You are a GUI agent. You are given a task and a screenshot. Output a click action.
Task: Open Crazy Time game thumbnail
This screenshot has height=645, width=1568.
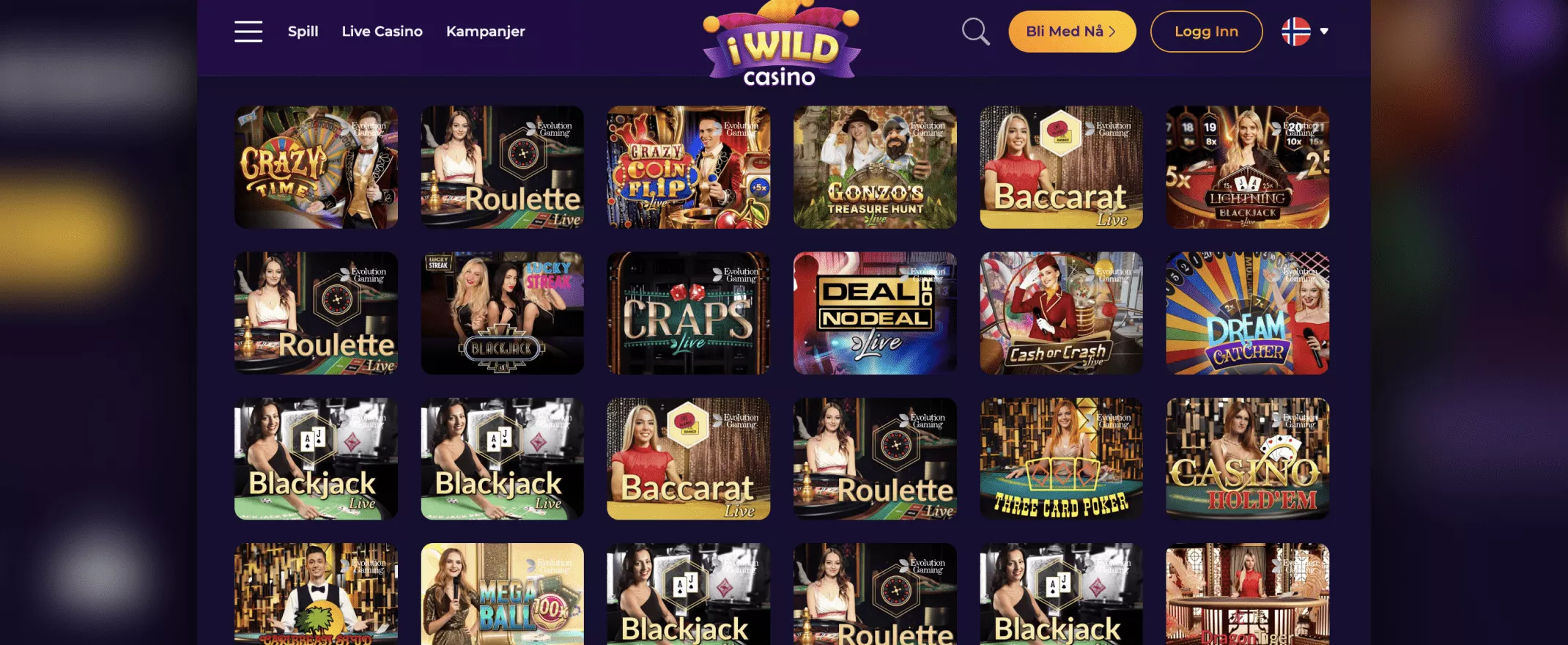[316, 167]
